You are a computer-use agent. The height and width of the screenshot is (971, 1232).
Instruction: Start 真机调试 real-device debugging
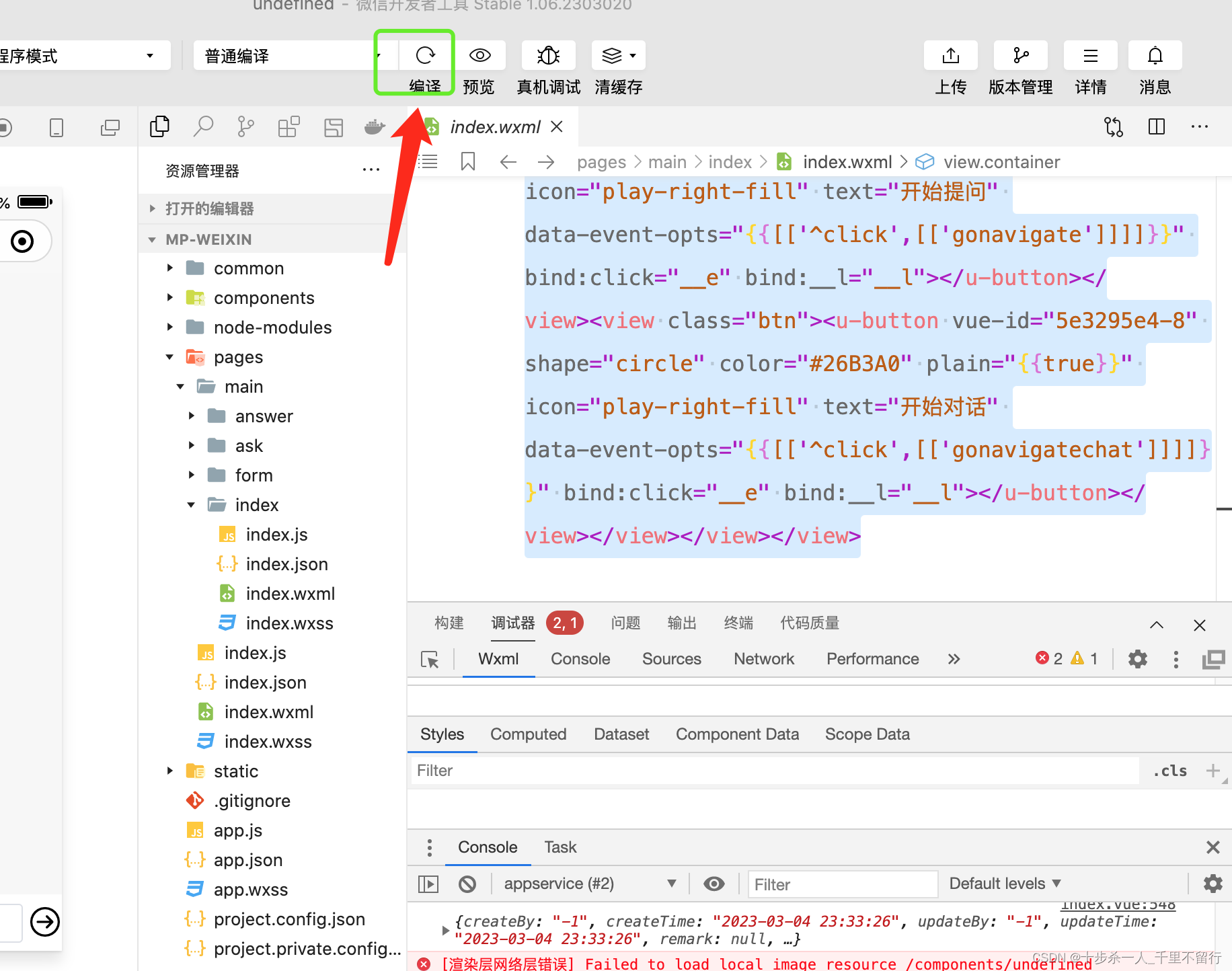(548, 55)
